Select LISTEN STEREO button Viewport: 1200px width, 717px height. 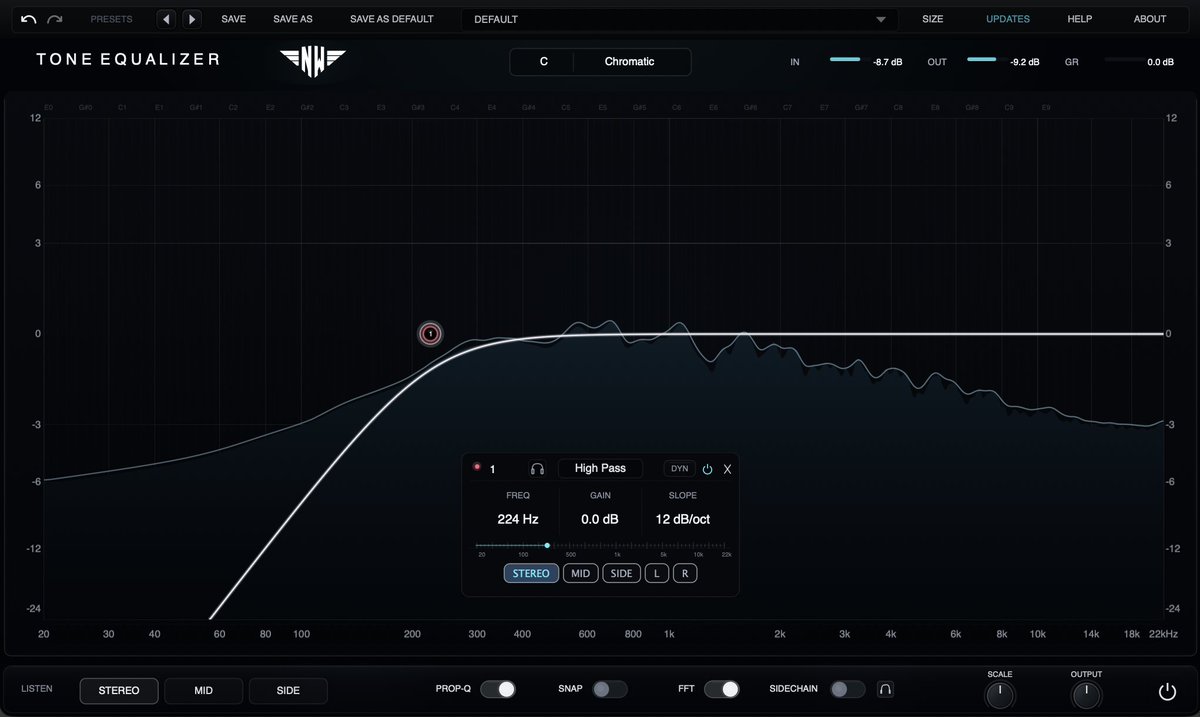(119, 690)
